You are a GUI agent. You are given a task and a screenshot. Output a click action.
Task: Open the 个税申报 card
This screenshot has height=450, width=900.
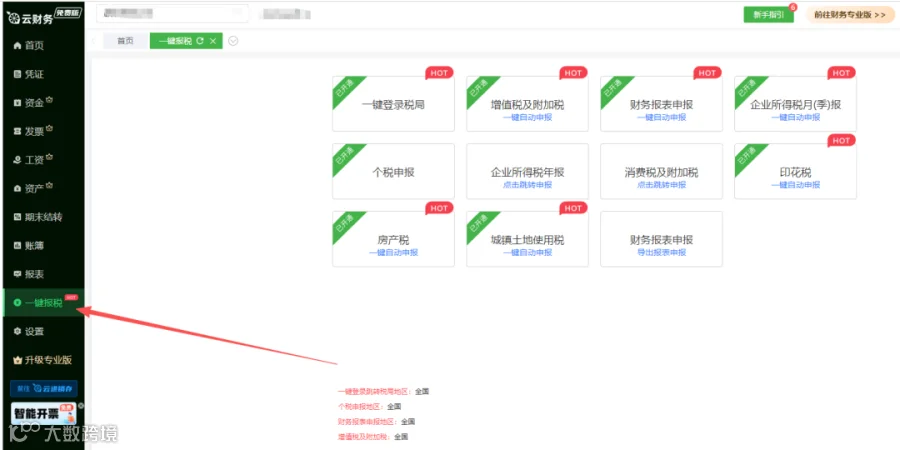click(393, 171)
